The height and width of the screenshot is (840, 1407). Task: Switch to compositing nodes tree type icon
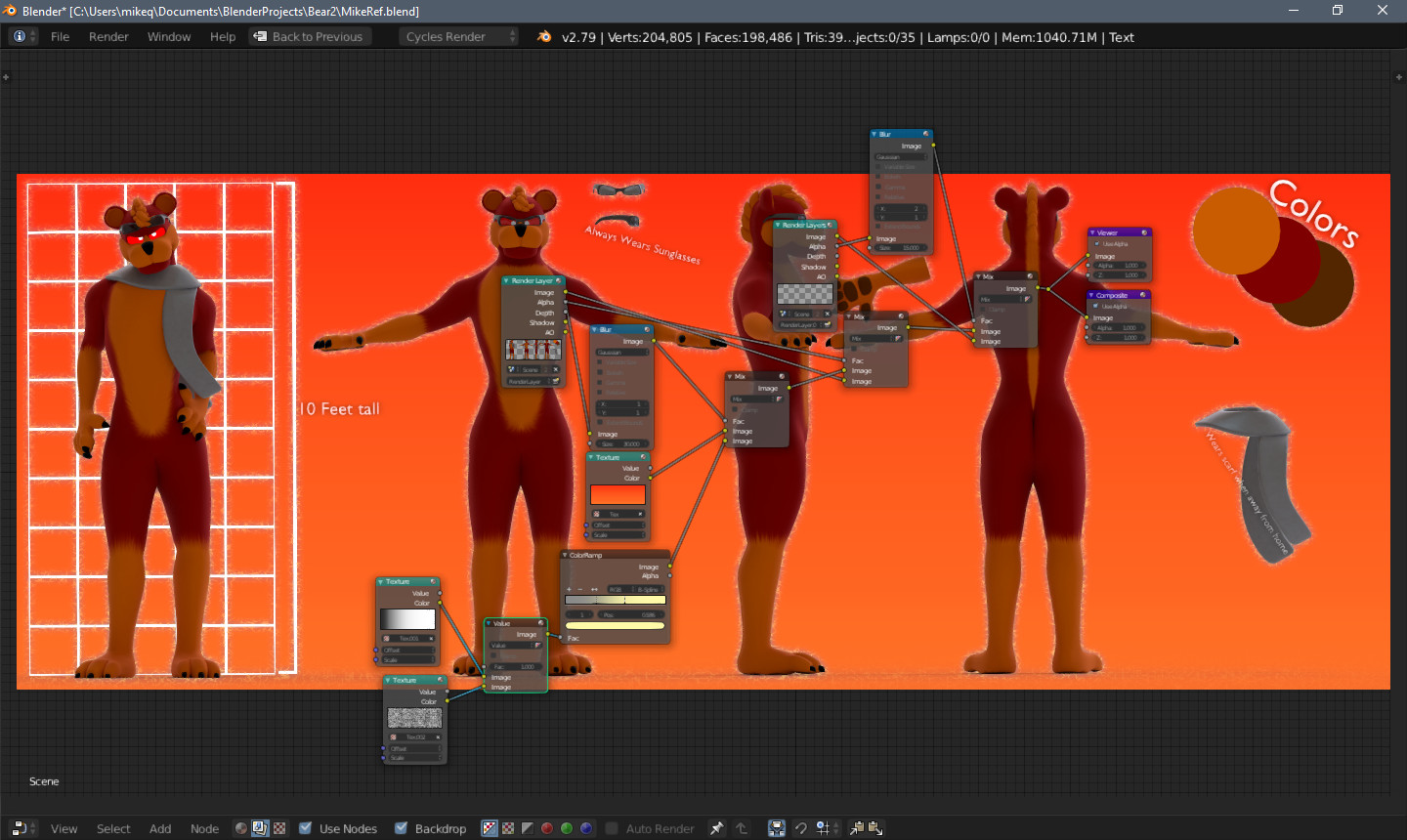(x=260, y=828)
